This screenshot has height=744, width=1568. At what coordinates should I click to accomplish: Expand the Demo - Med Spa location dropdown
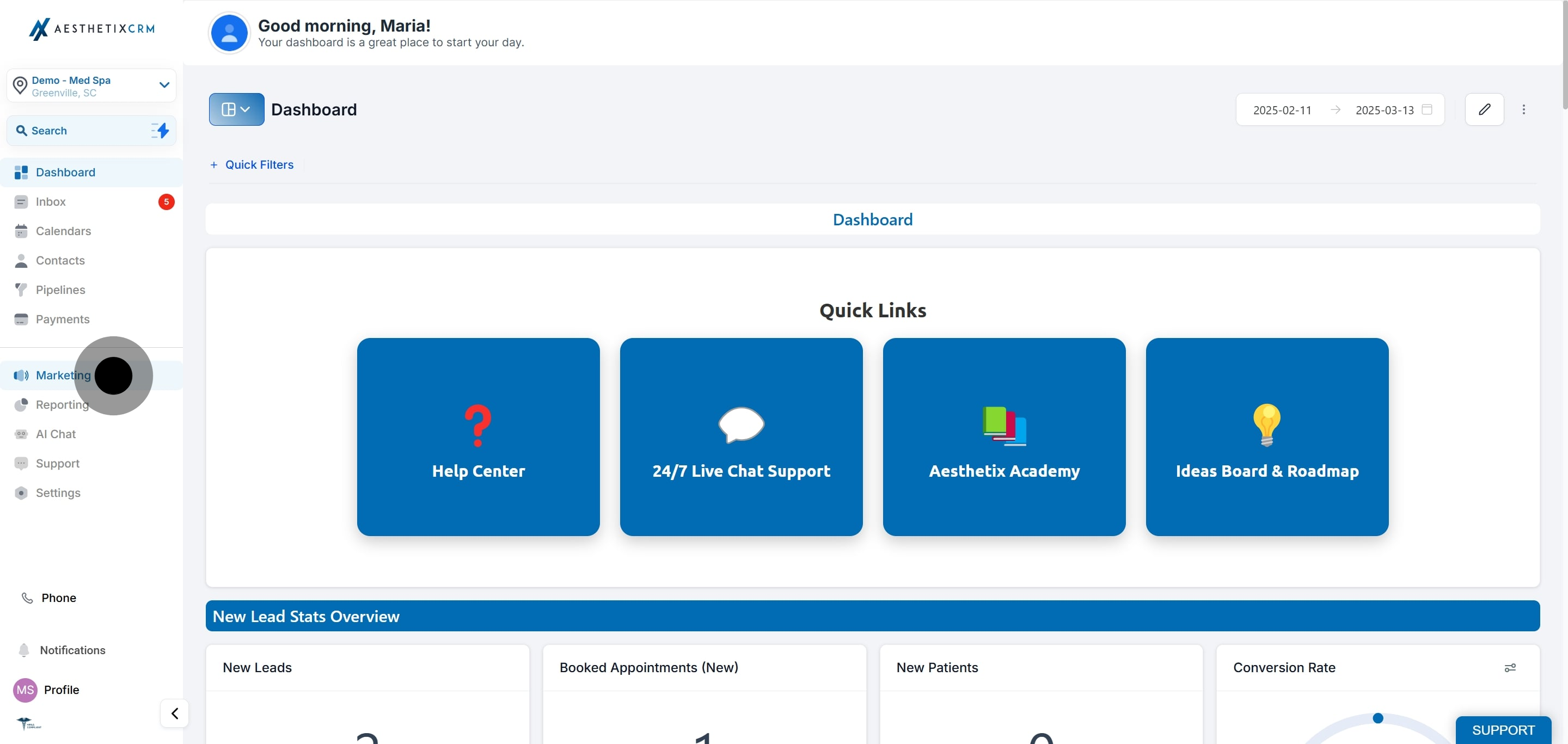(x=91, y=86)
